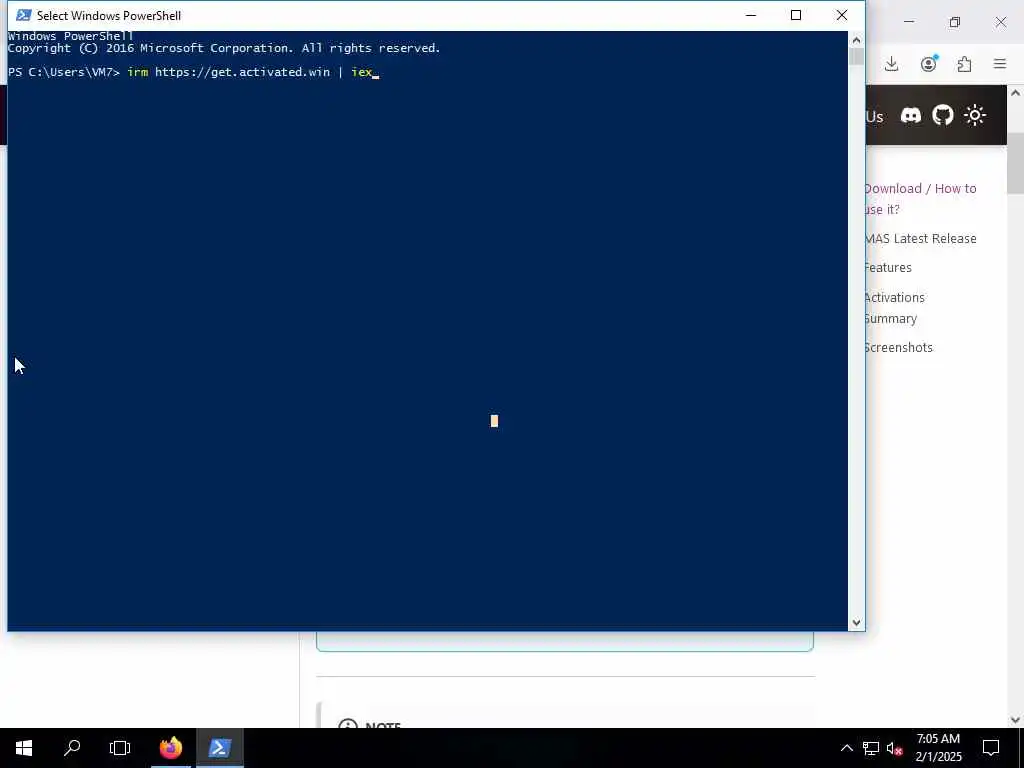
Task: Restore down the Firefox window
Action: 955,22
